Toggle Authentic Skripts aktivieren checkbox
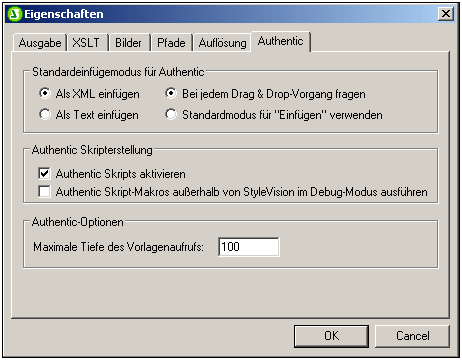Screen dimensions: 462x360 tap(44, 173)
